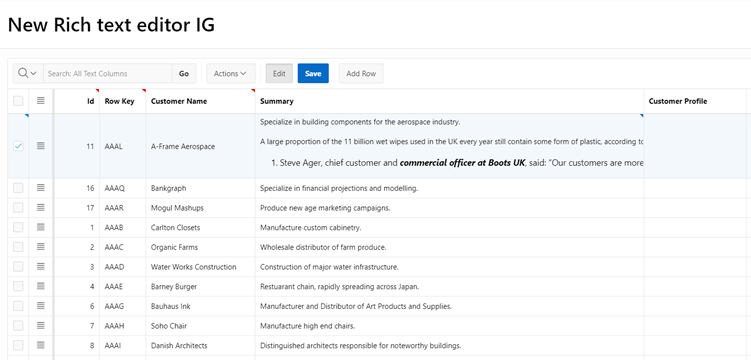The image size is (751, 360).
Task: Open row actions menu for Water Works Construction
Action: [x=41, y=266]
